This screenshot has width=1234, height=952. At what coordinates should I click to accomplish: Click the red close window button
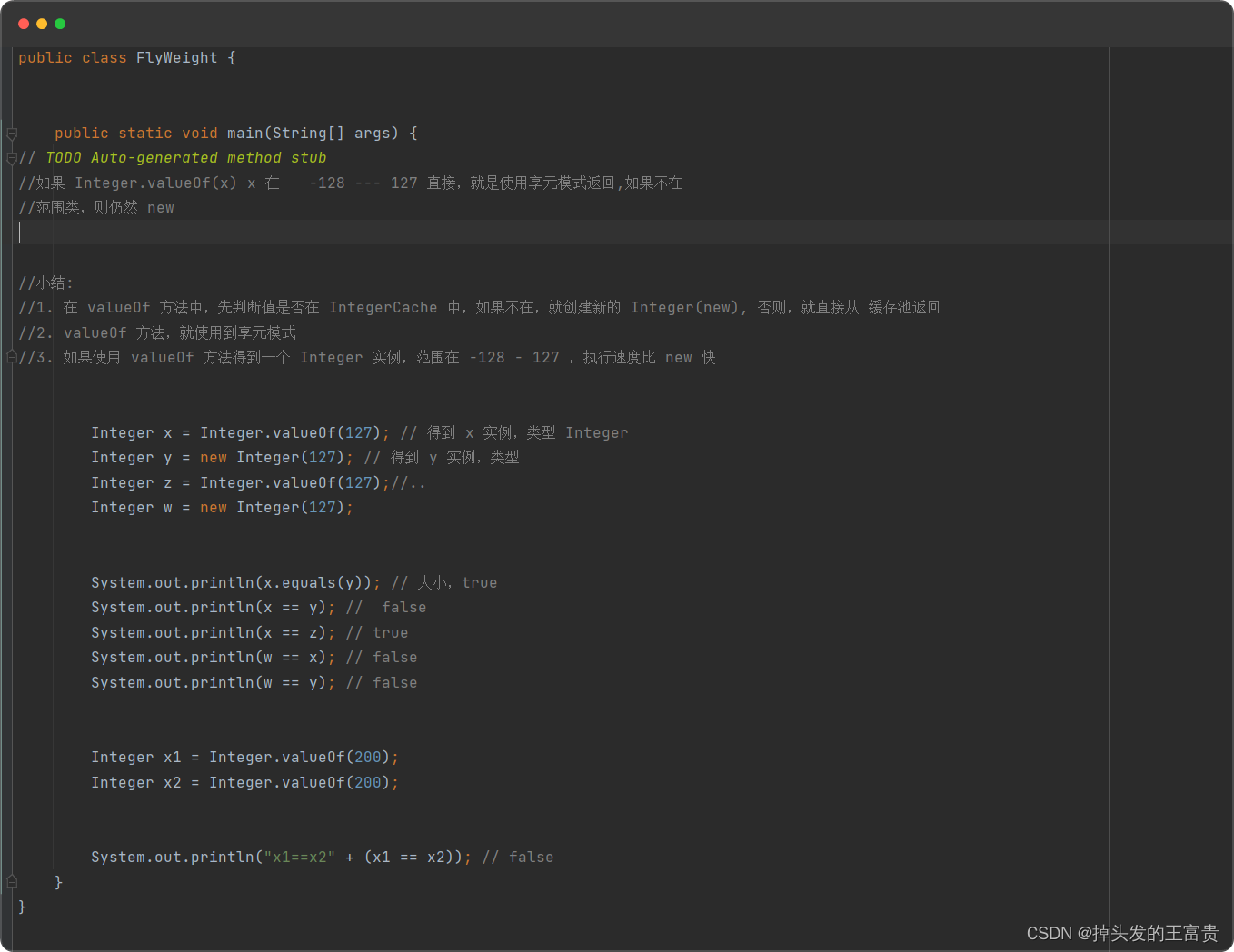24,24
